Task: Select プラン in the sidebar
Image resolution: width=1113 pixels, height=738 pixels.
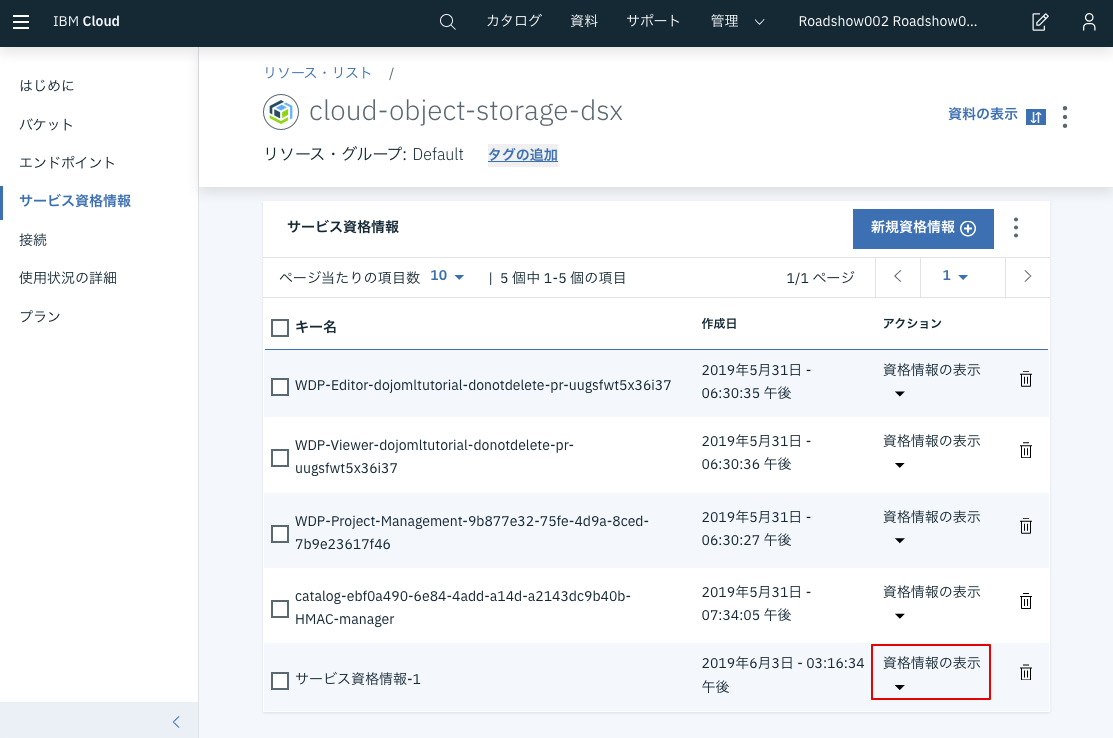Action: pyautogui.click(x=40, y=316)
